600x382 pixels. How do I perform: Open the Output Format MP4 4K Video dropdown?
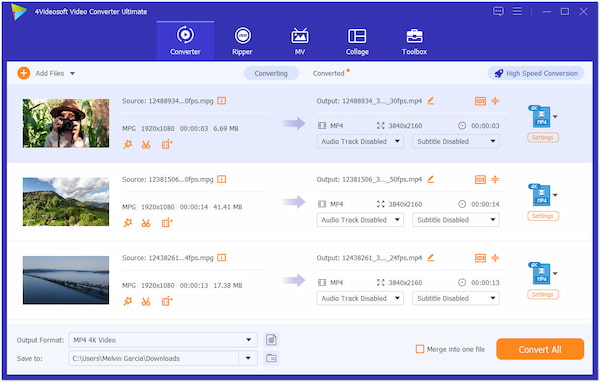[163, 340]
